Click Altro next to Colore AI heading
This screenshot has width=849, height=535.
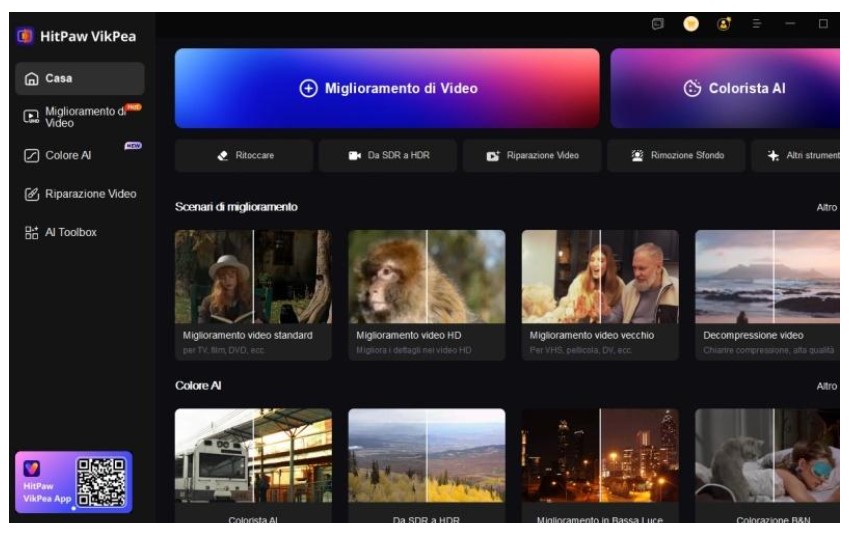[827, 386]
